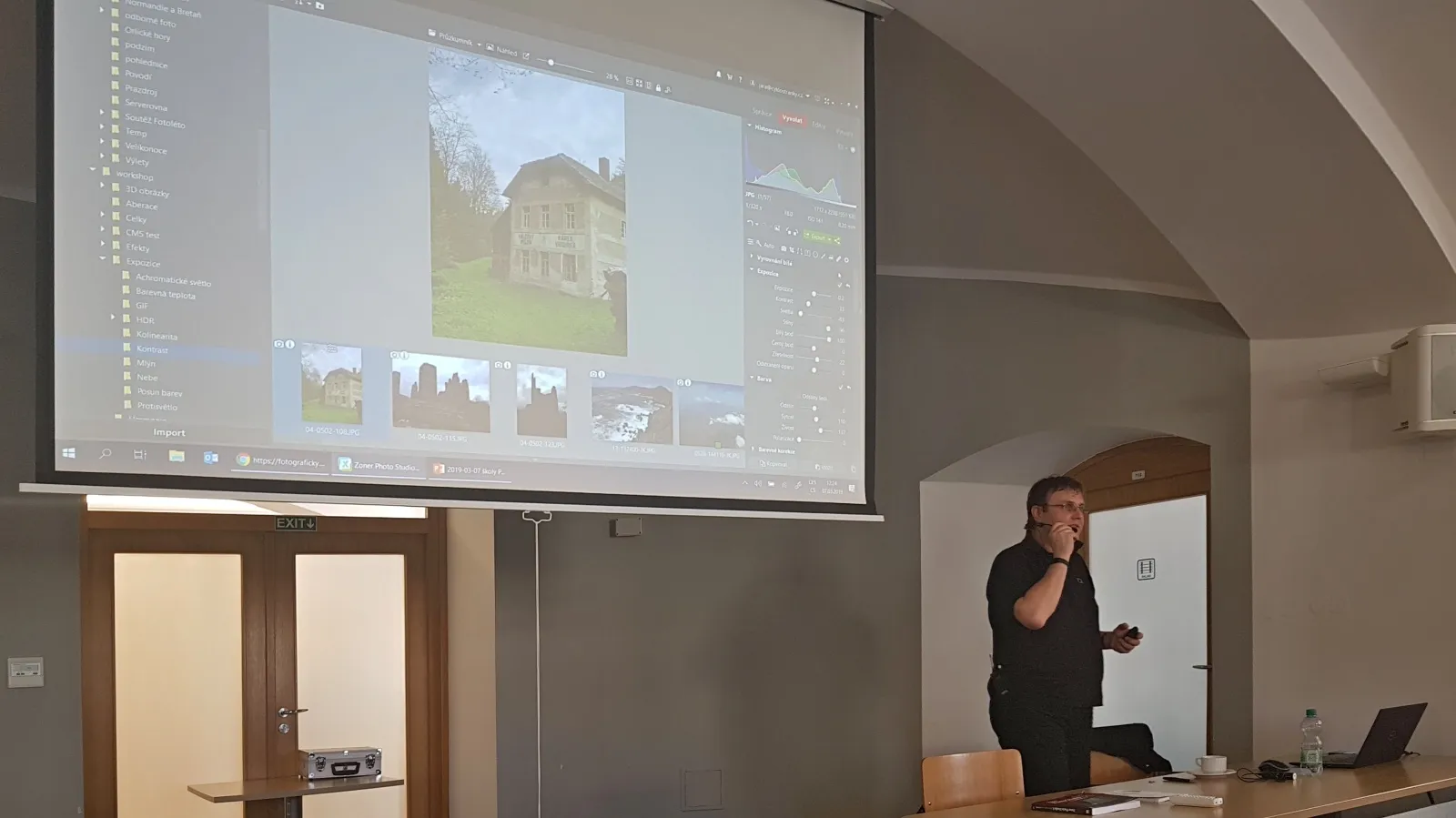Open the account email dropdown
The height and width of the screenshot is (818, 1456).
781,91
